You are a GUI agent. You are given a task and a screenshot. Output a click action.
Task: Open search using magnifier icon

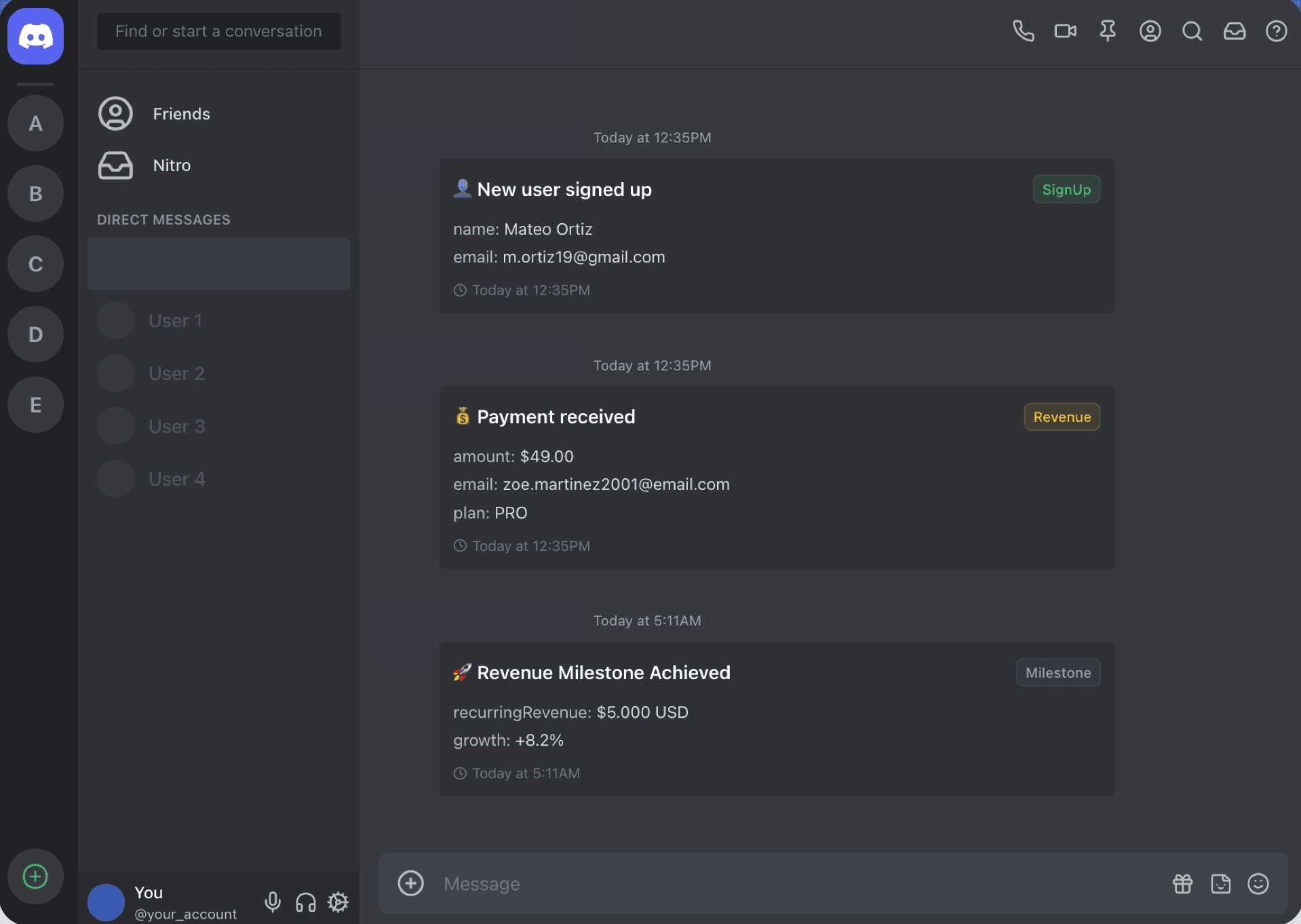[1192, 31]
